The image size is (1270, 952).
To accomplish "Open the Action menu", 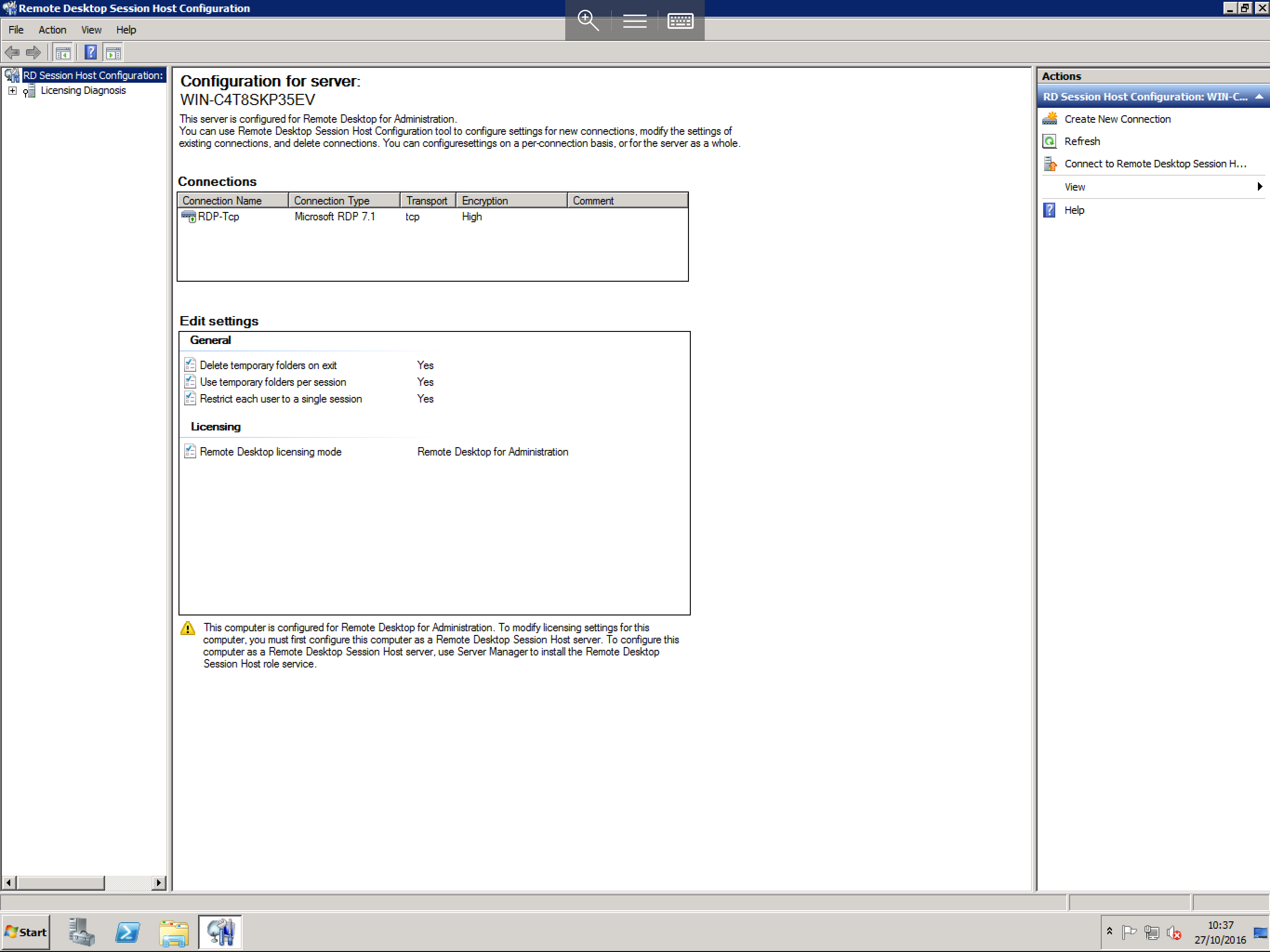I will 52,30.
